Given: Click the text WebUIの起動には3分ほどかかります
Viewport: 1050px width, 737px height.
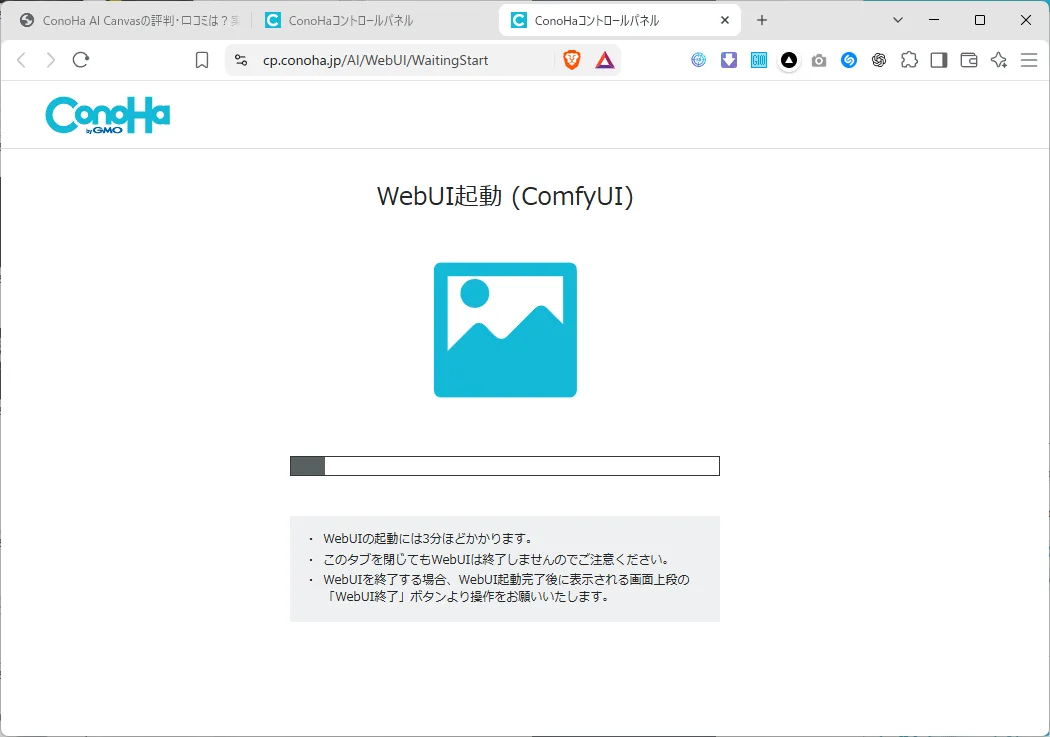Looking at the screenshot, I should (428, 538).
